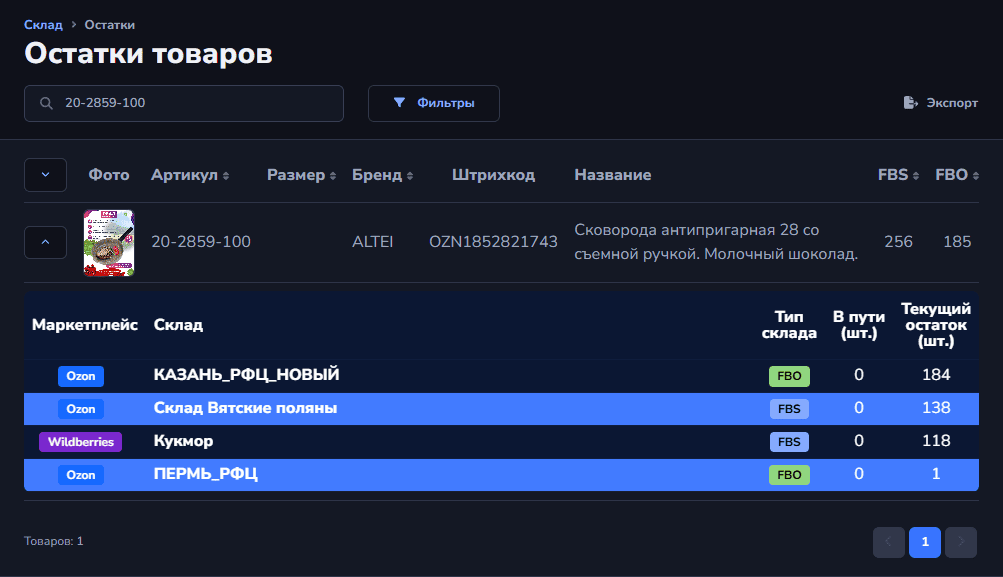The width and height of the screenshot is (1003, 577).
Task: Click the Wildberries marketplace badge
Action: tap(80, 442)
